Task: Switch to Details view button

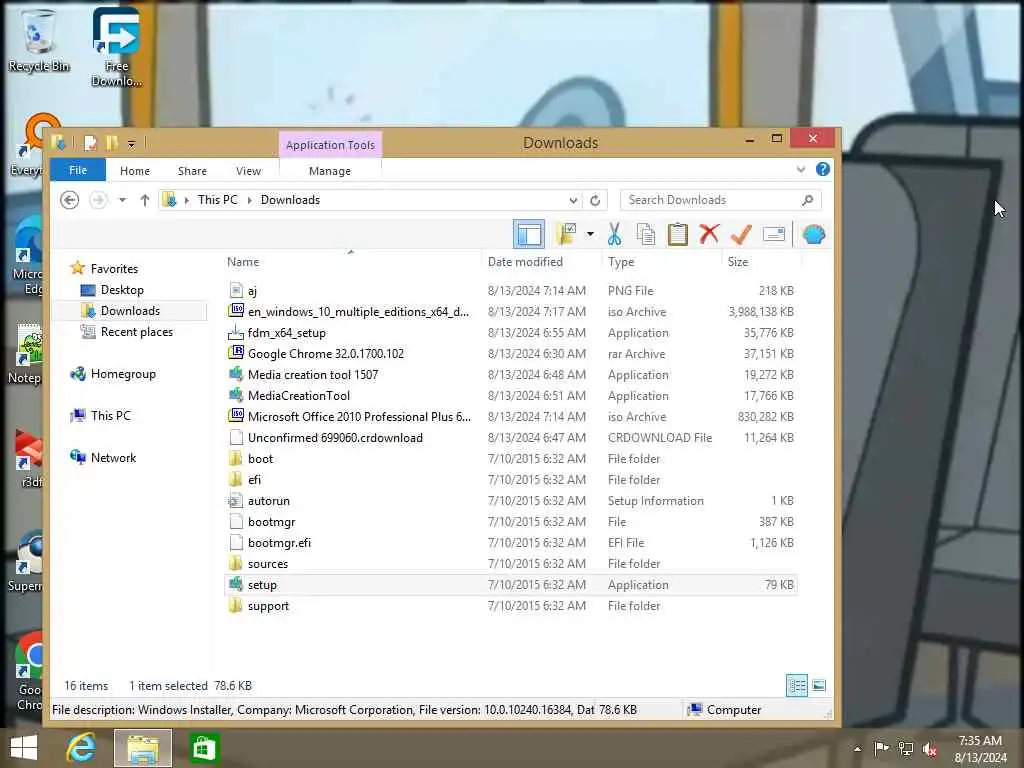Action: (797, 685)
